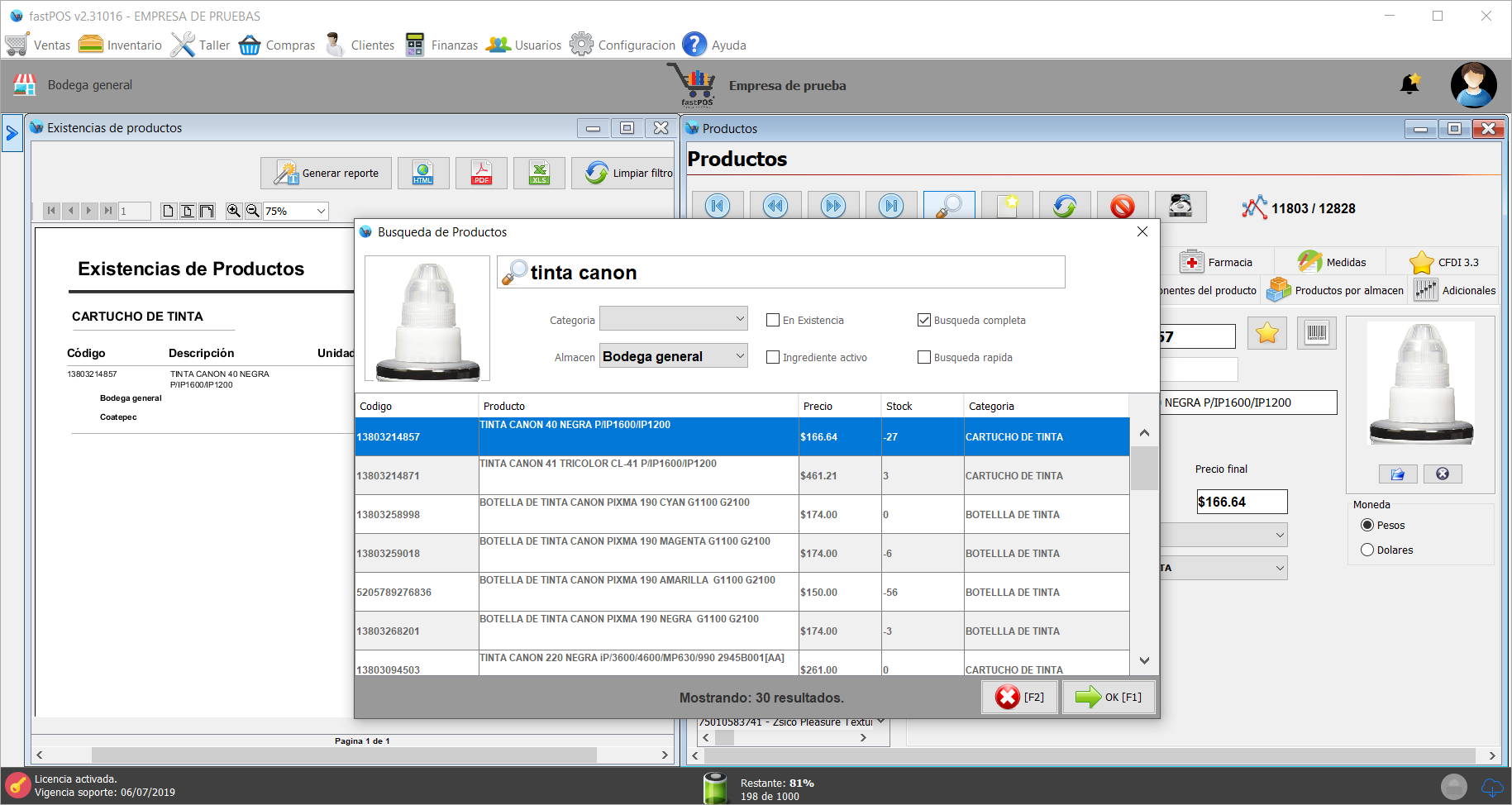1512x805 pixels.
Task: Click the barcode icon button
Action: click(x=1316, y=333)
